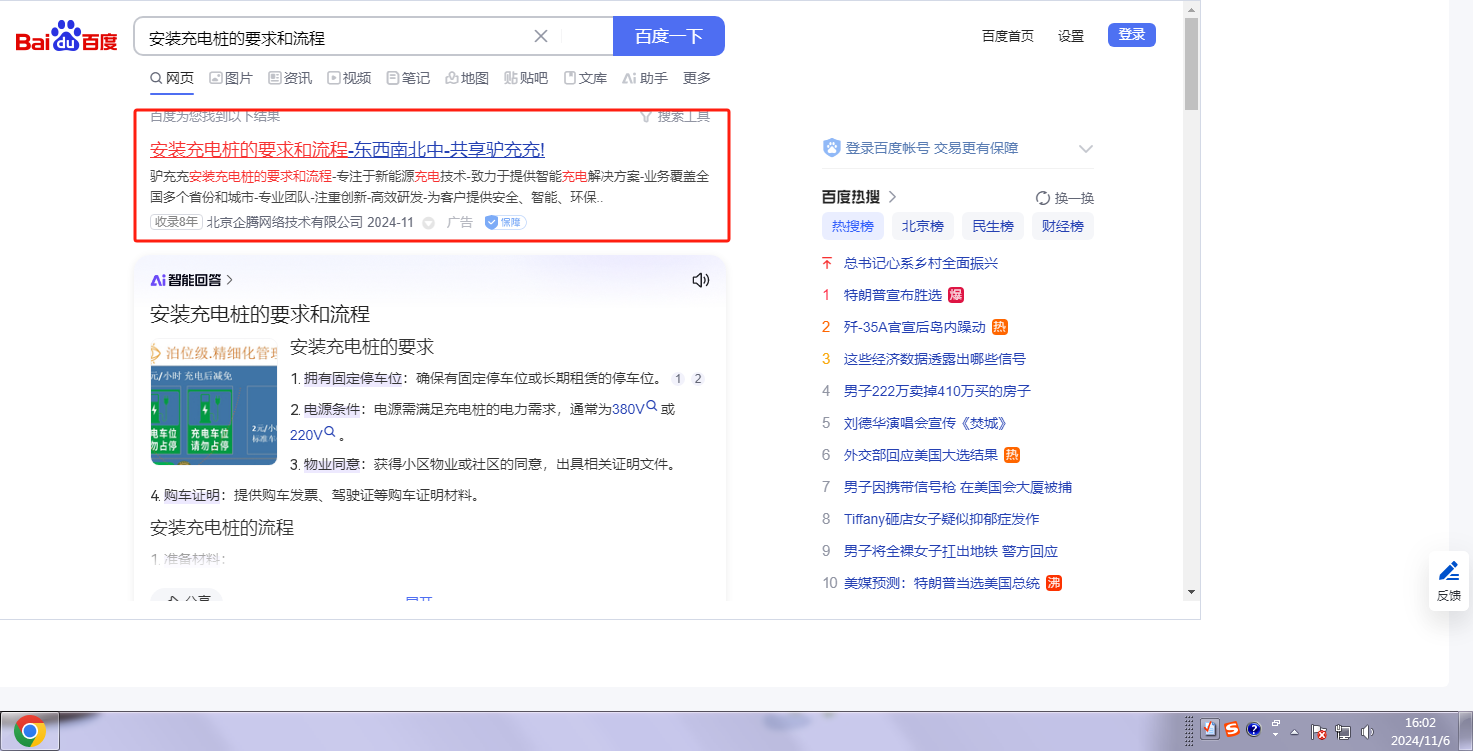This screenshot has height=751, width=1473.
Task: Click the blue 登录 button
Action: [x=1131, y=35]
